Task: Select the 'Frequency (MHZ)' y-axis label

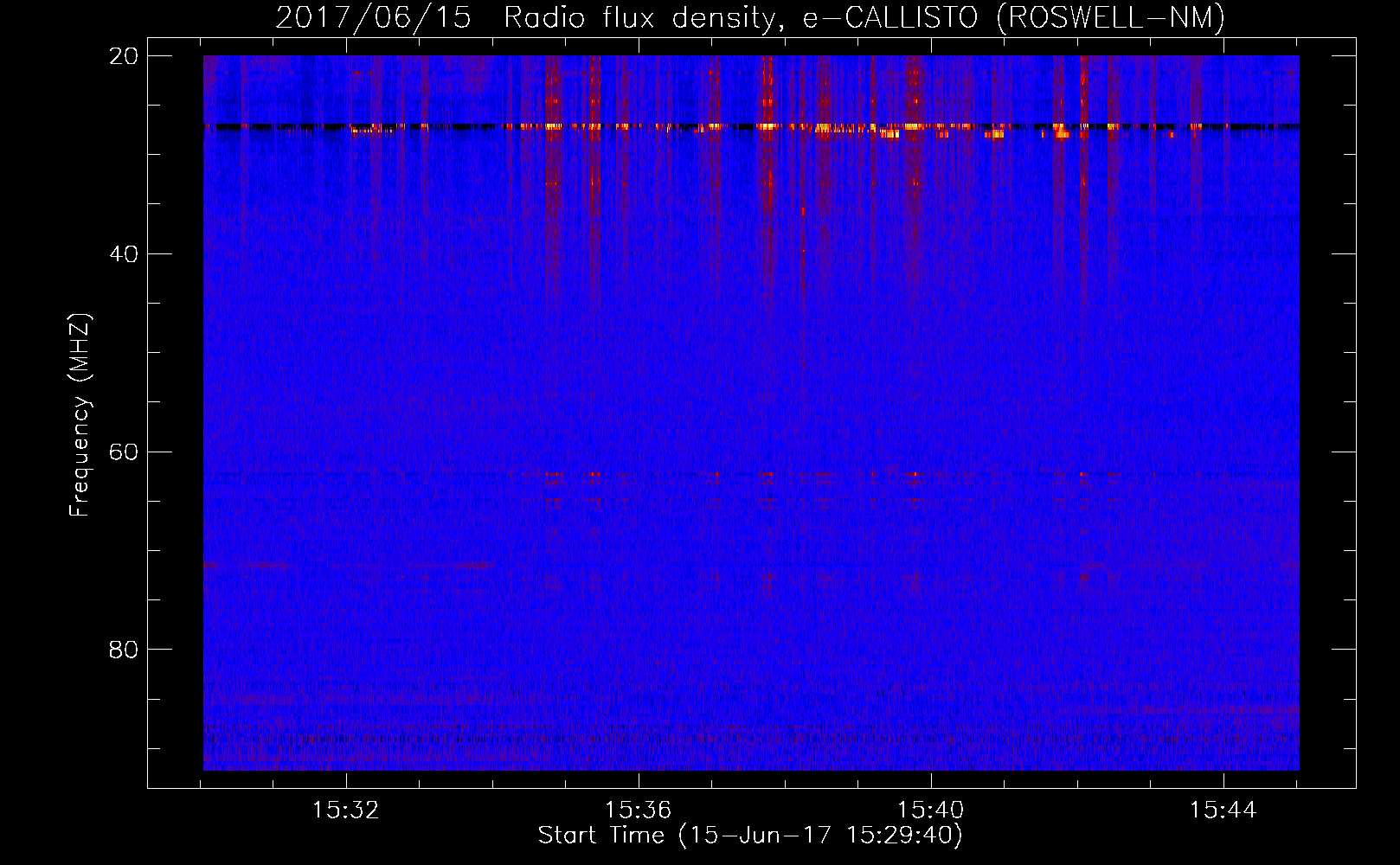Action: (80, 415)
